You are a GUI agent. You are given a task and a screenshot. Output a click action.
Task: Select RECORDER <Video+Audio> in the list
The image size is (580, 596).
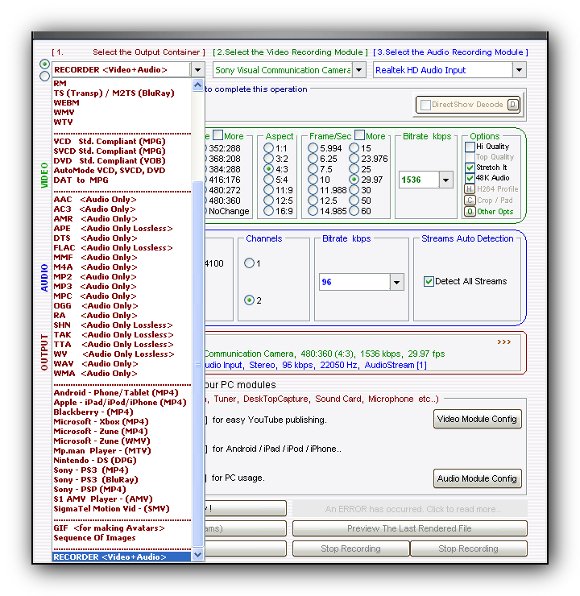coord(122,557)
